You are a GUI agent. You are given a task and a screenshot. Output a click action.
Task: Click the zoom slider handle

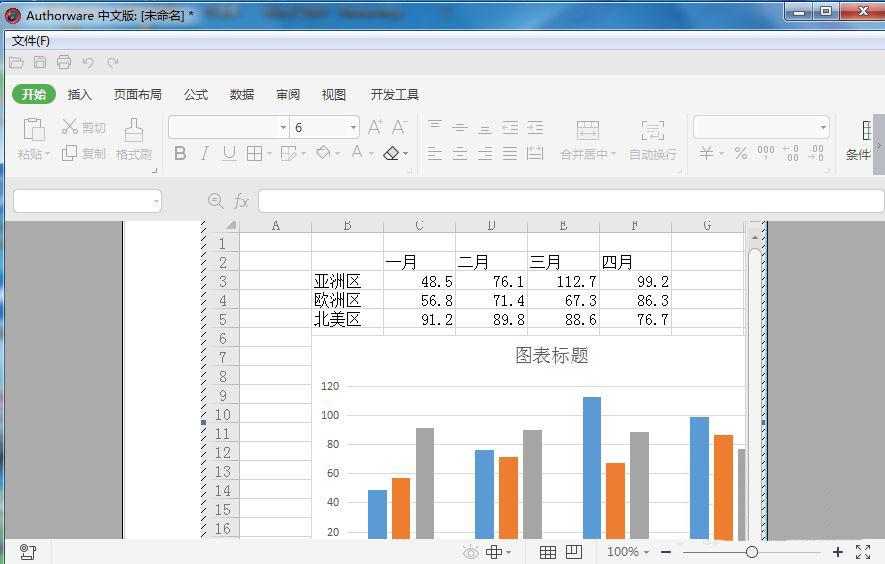pos(752,552)
